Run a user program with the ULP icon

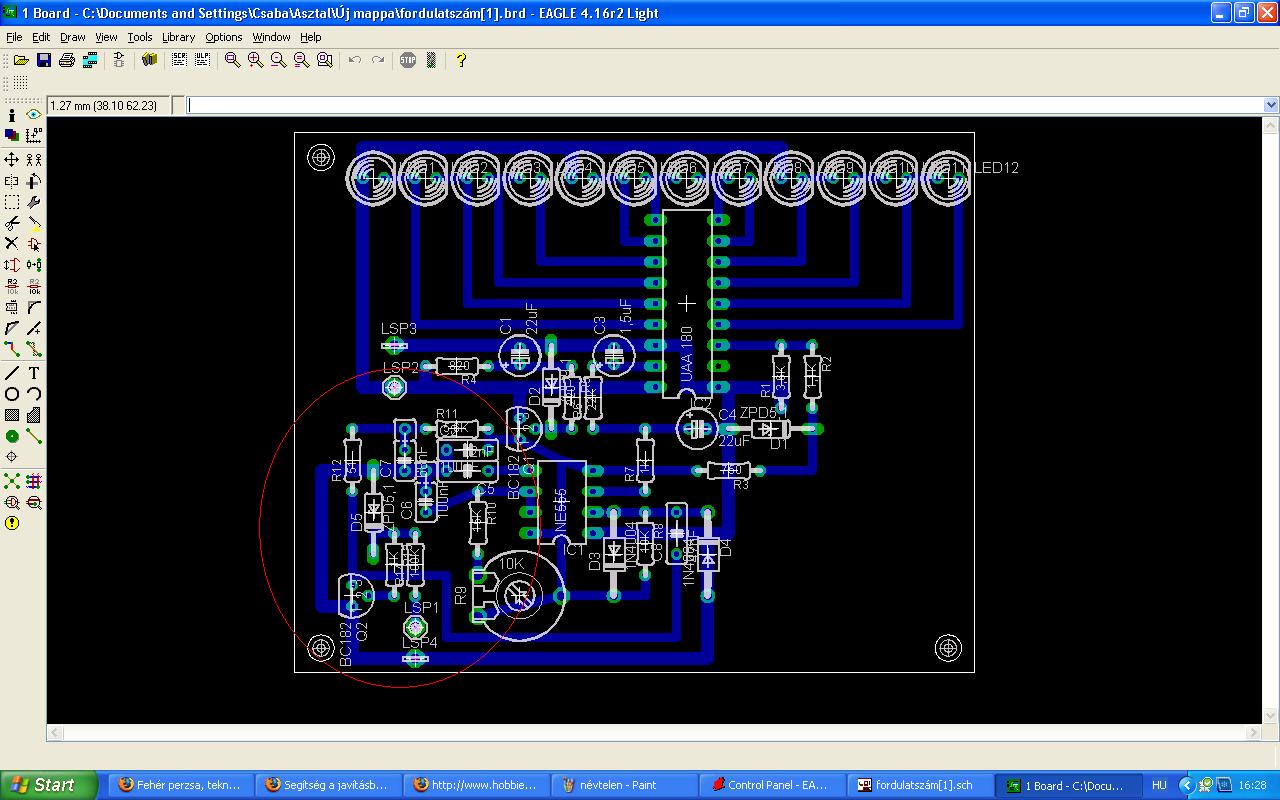click(x=202, y=60)
